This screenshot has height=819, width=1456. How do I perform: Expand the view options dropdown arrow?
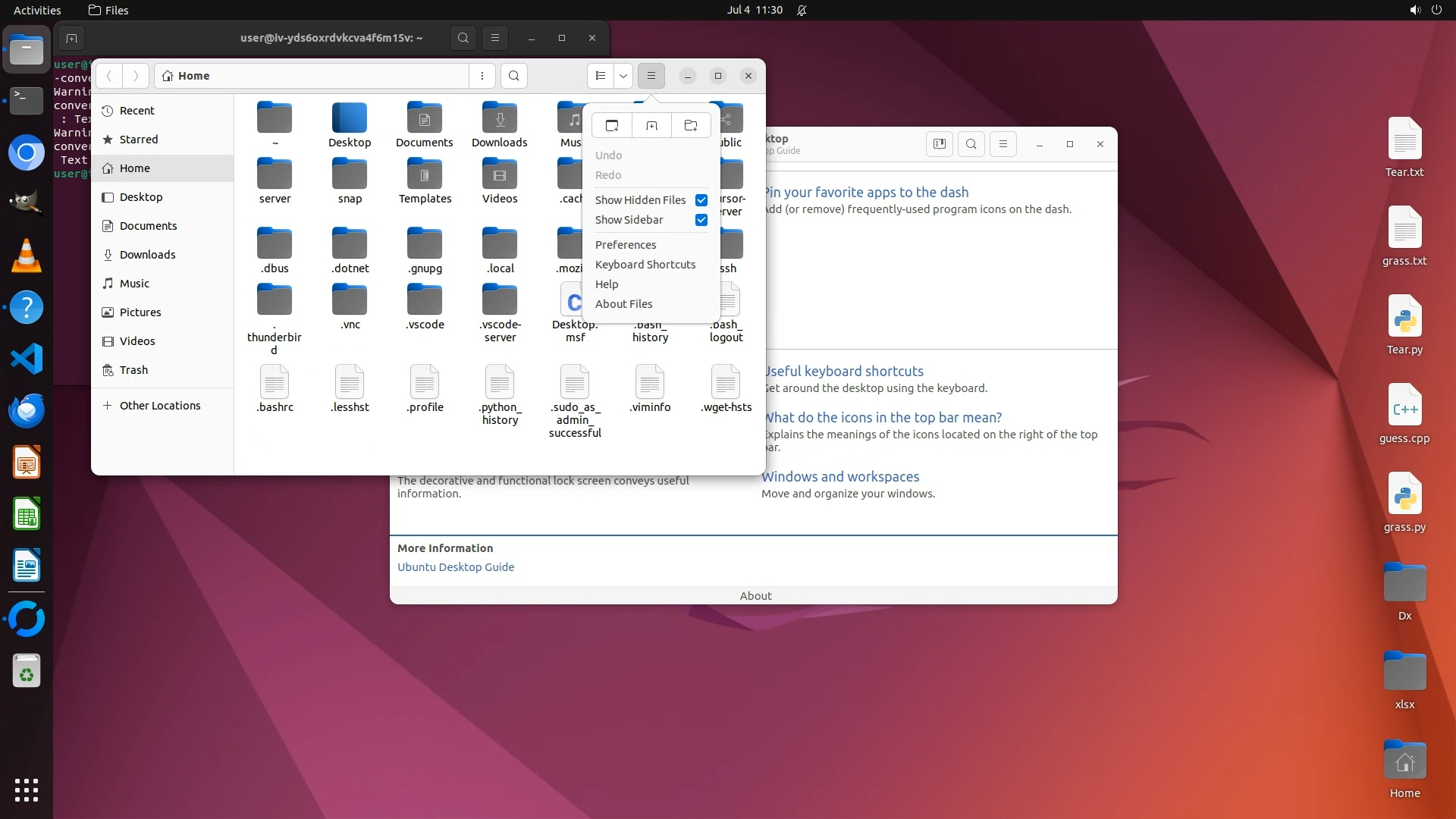click(x=623, y=76)
